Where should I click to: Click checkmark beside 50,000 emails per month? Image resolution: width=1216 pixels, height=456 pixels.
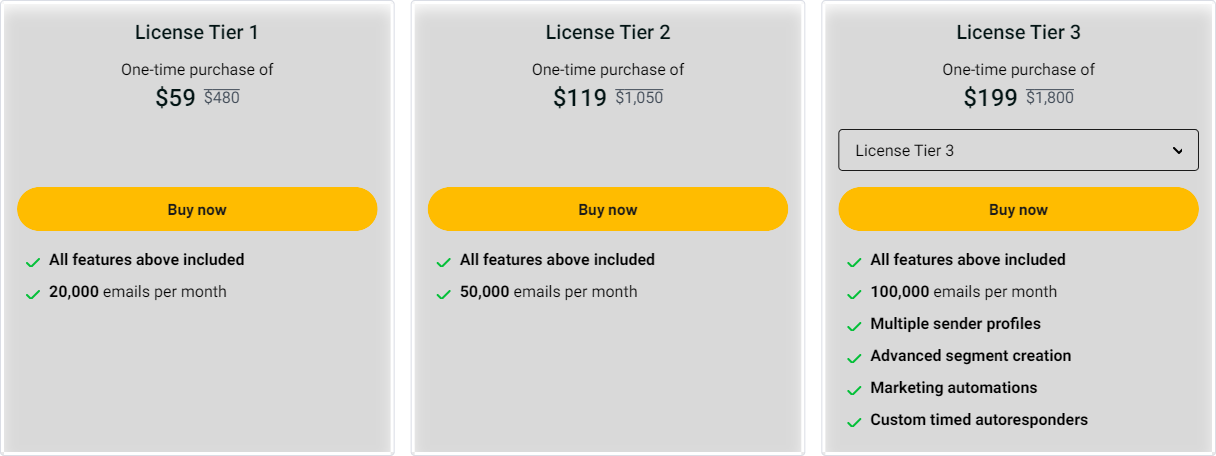coord(443,294)
